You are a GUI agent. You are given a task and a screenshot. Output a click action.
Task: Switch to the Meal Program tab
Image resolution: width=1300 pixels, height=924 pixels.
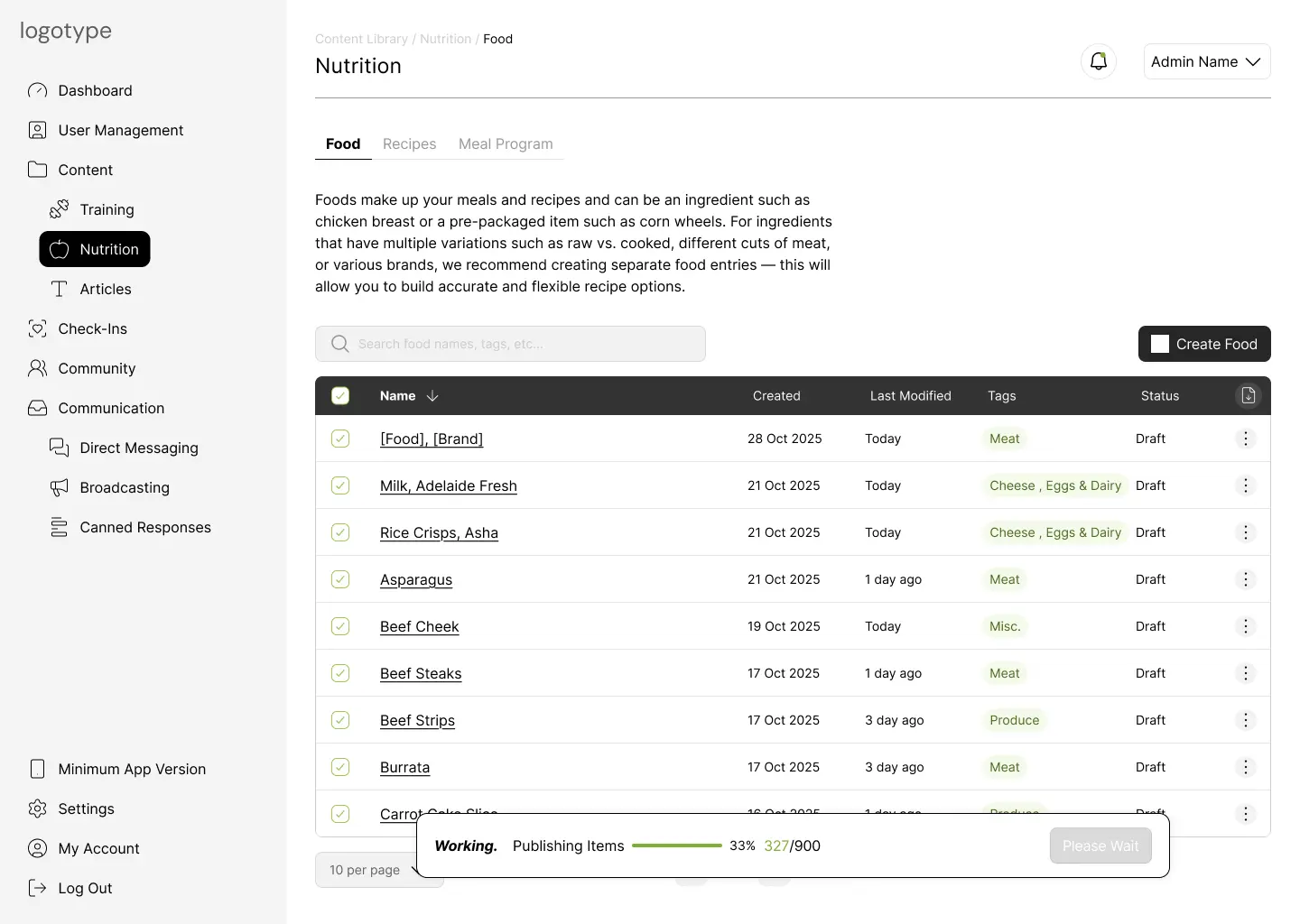coord(506,143)
